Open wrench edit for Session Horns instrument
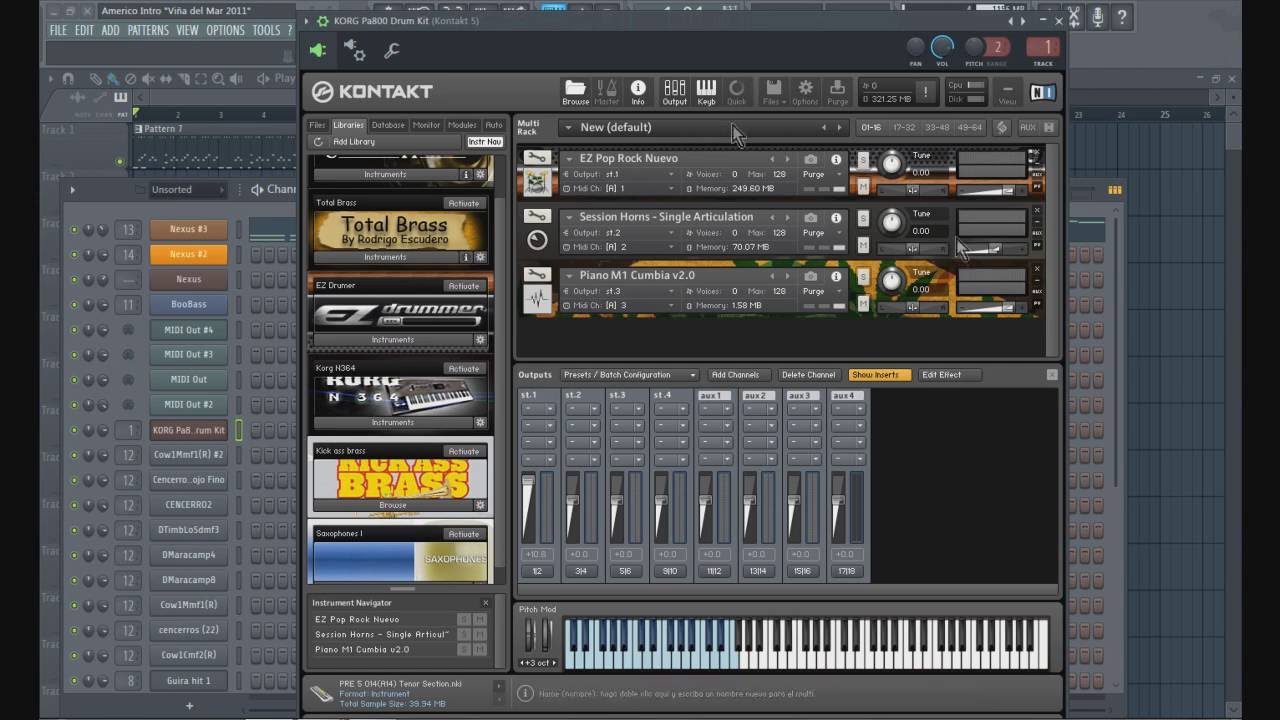This screenshot has width=1280, height=720. 537,216
